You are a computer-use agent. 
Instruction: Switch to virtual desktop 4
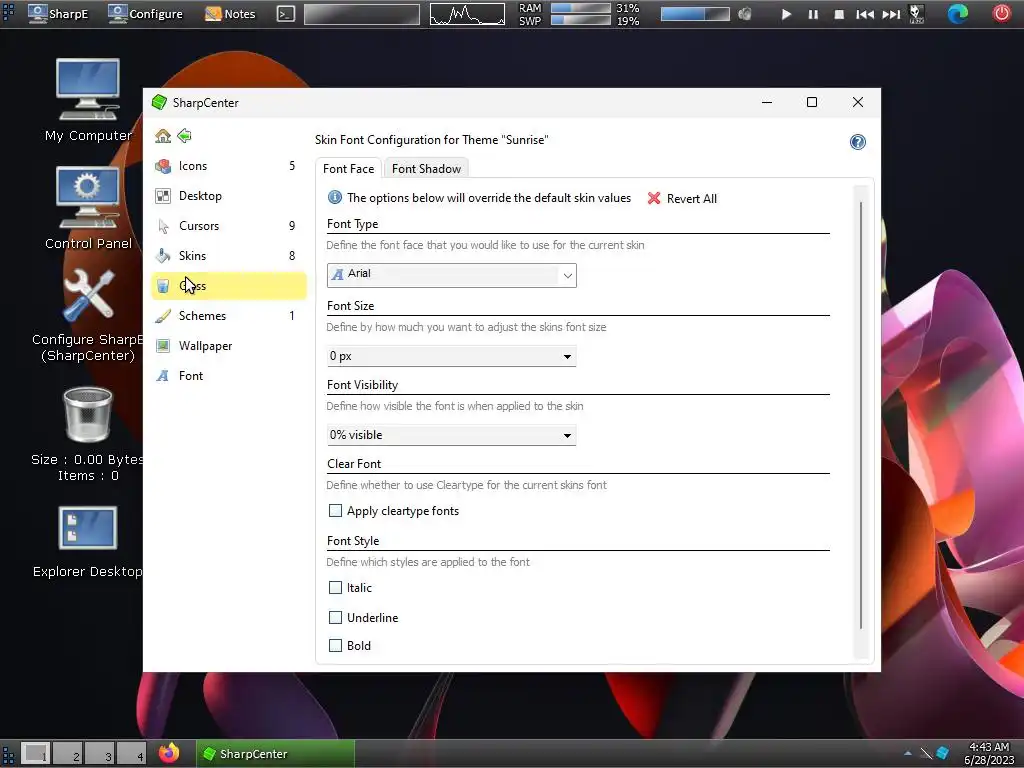[131, 754]
